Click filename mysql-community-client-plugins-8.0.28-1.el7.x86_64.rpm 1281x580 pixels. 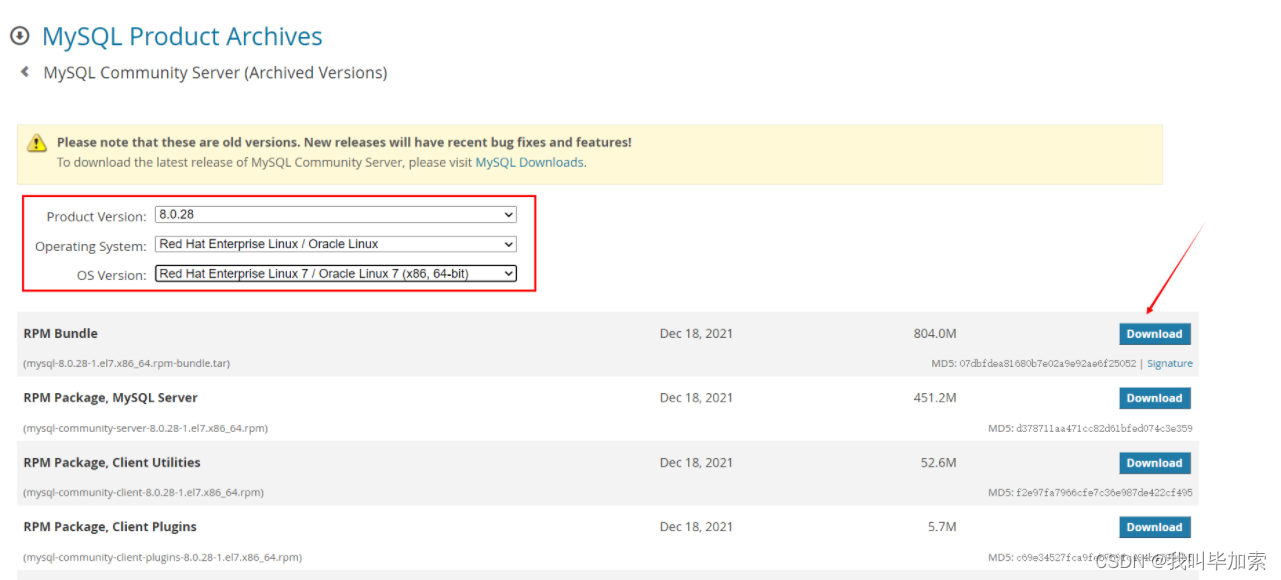[163, 557]
